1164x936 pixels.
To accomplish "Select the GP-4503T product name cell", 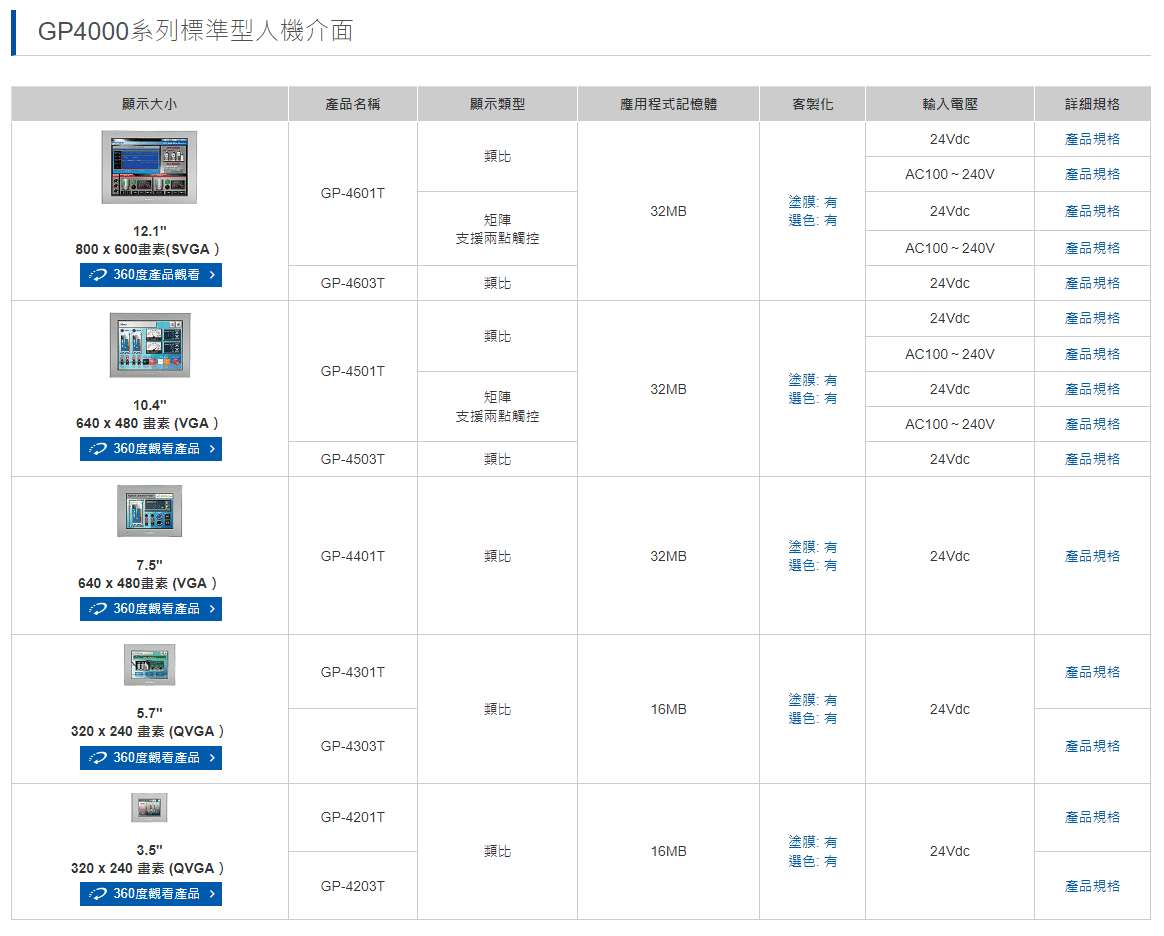I will (x=353, y=459).
